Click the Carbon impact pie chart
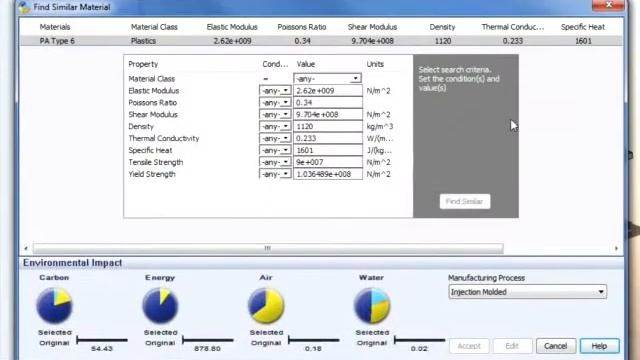Viewport: 640px width, 360px height. click(54, 305)
